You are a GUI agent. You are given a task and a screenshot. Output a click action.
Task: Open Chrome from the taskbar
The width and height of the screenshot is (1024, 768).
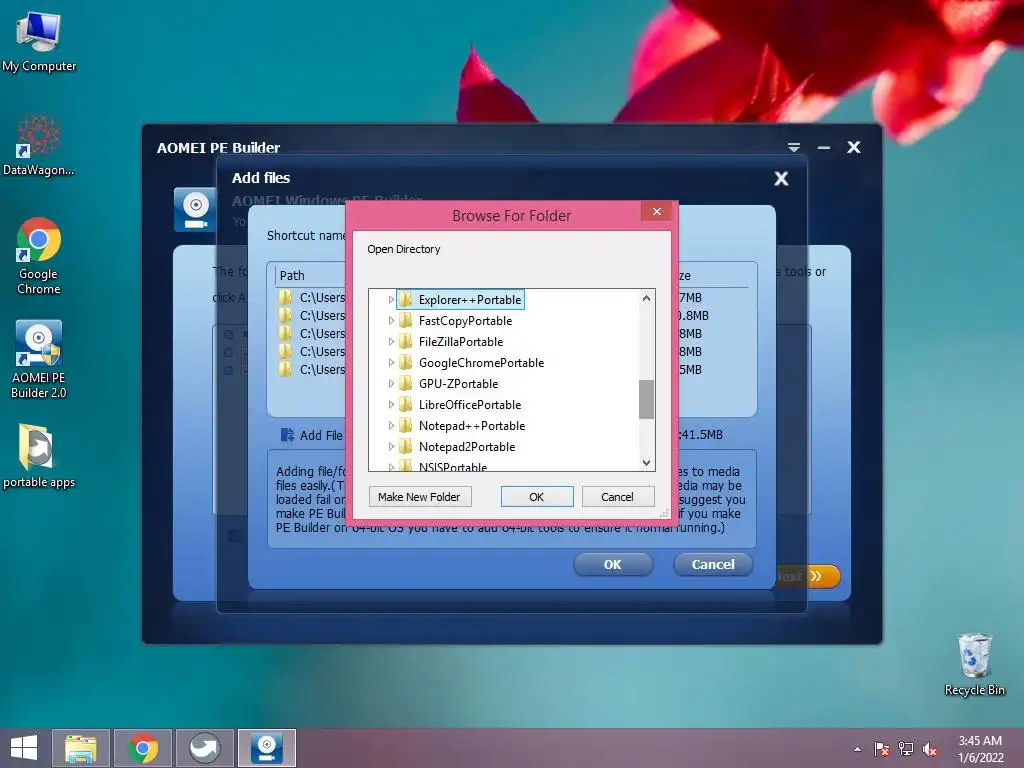click(143, 748)
